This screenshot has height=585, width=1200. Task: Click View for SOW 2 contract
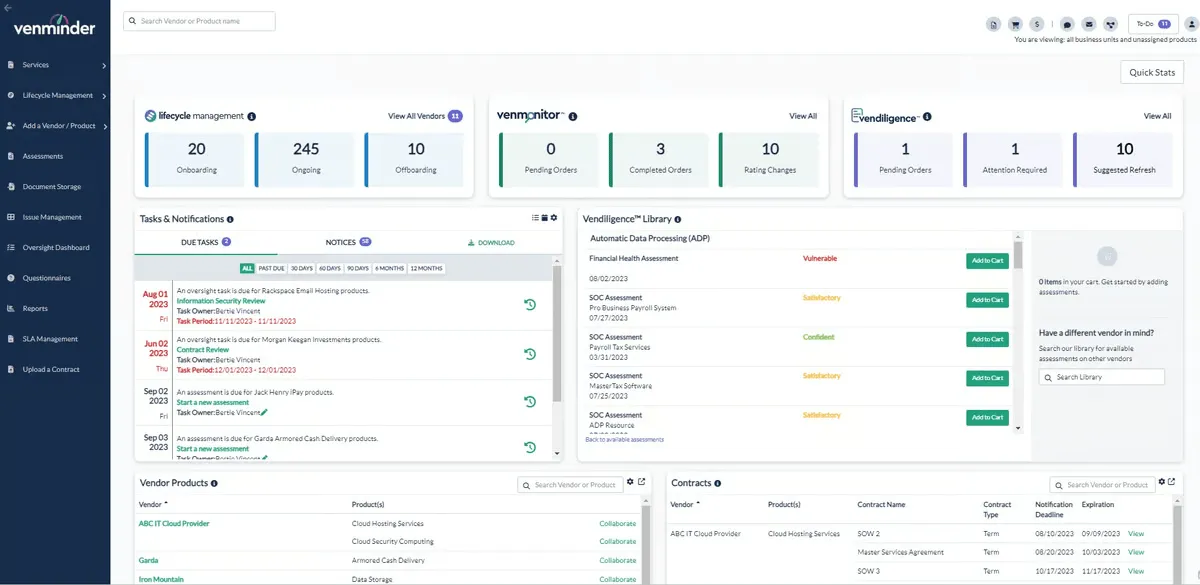point(1136,534)
